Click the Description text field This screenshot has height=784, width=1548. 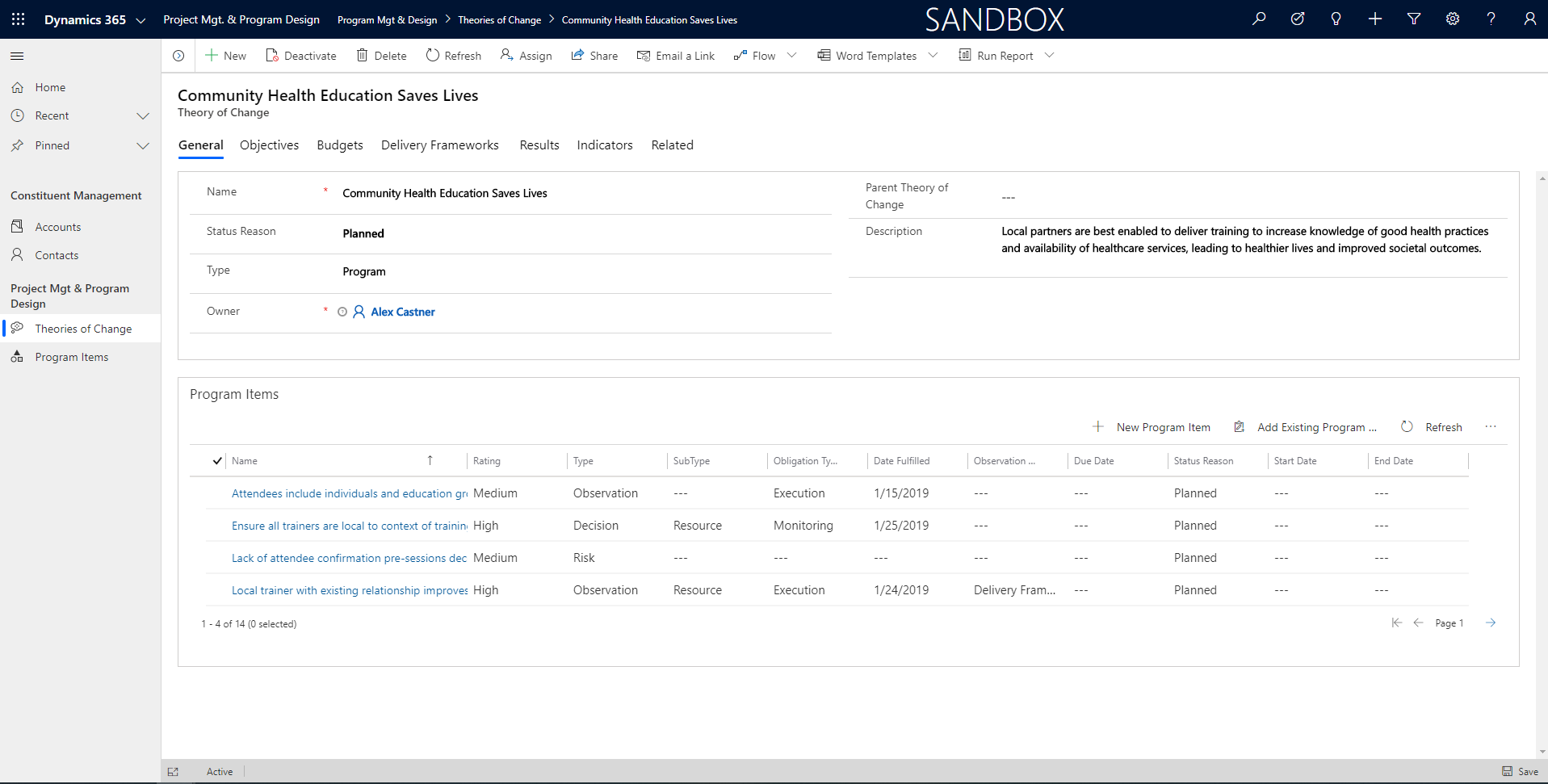pos(1245,240)
